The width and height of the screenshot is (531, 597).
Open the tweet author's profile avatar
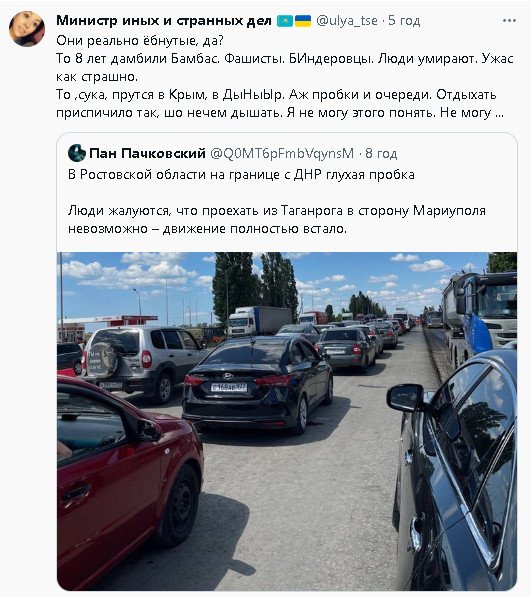pos(27,29)
